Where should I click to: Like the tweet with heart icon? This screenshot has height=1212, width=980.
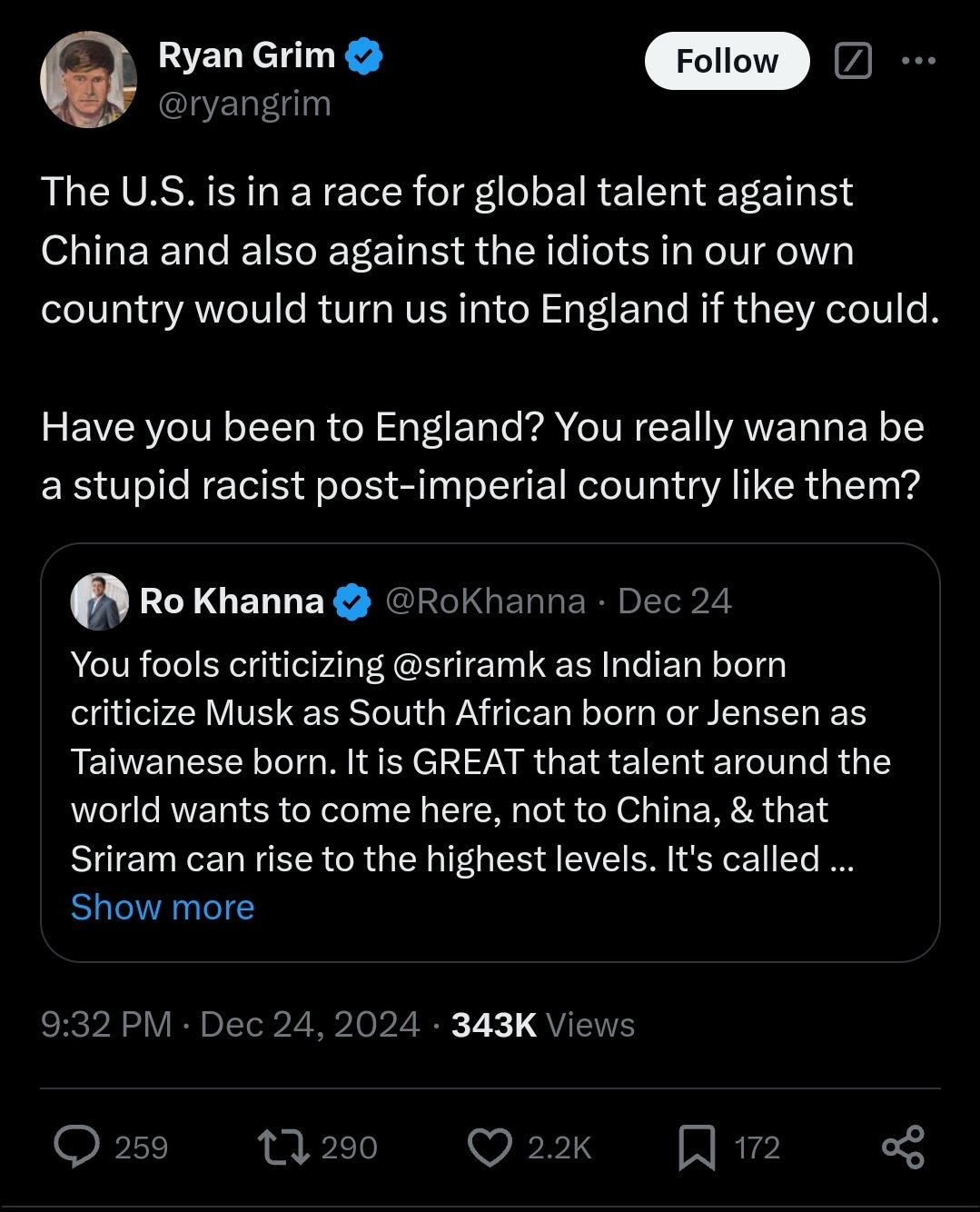click(x=490, y=1147)
